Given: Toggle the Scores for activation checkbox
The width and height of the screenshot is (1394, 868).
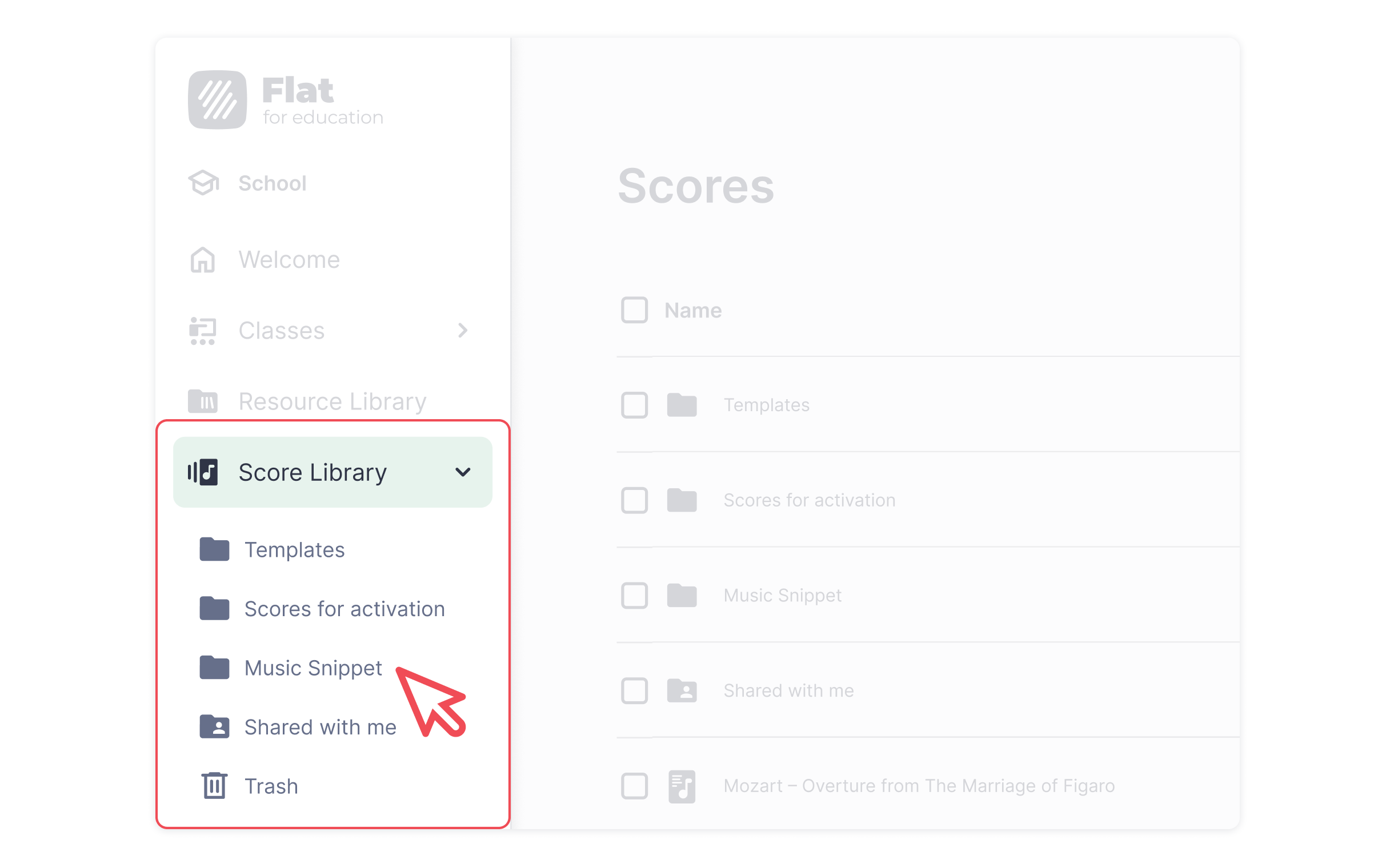Looking at the screenshot, I should tap(635, 499).
